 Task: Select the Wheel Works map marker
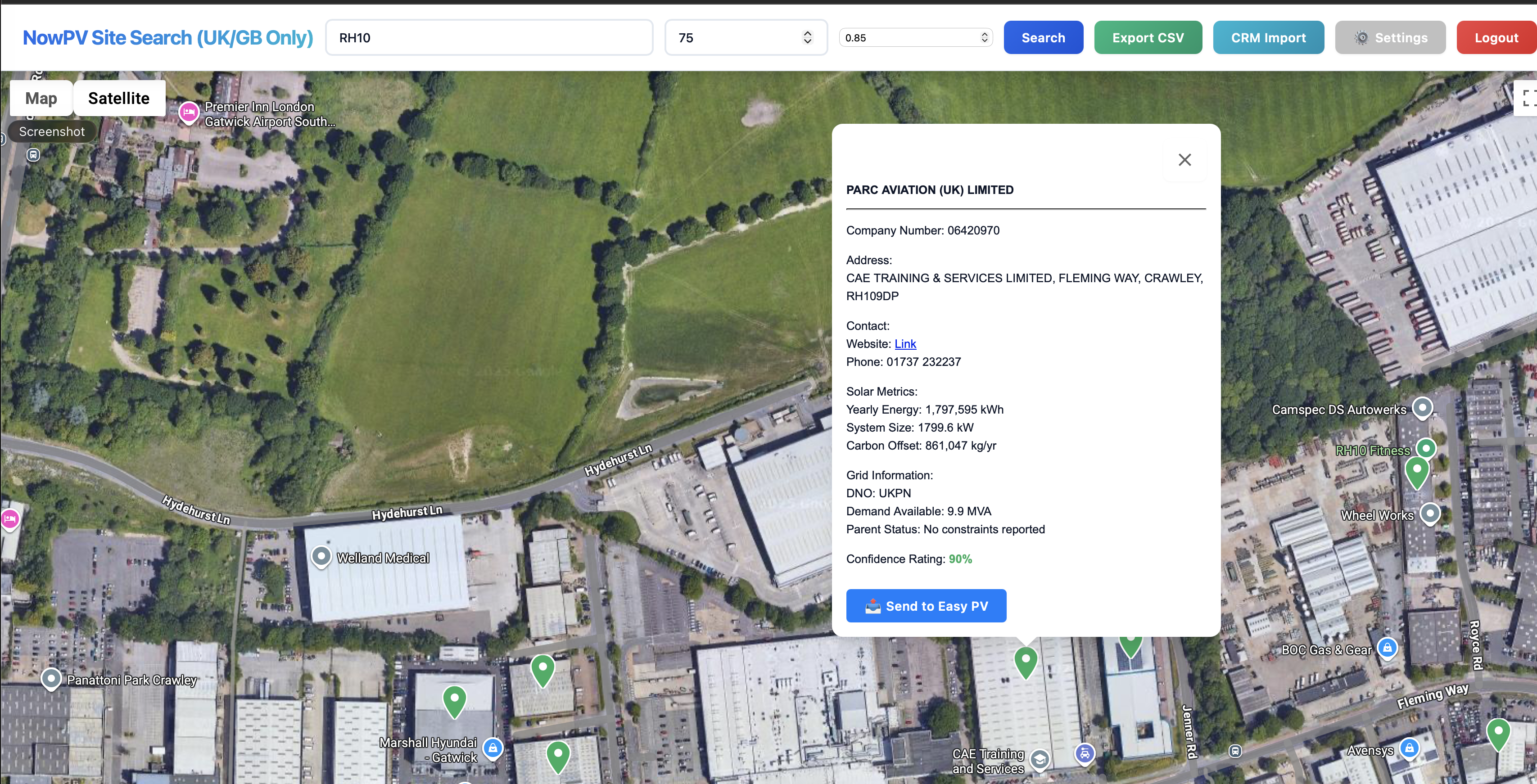click(1431, 514)
